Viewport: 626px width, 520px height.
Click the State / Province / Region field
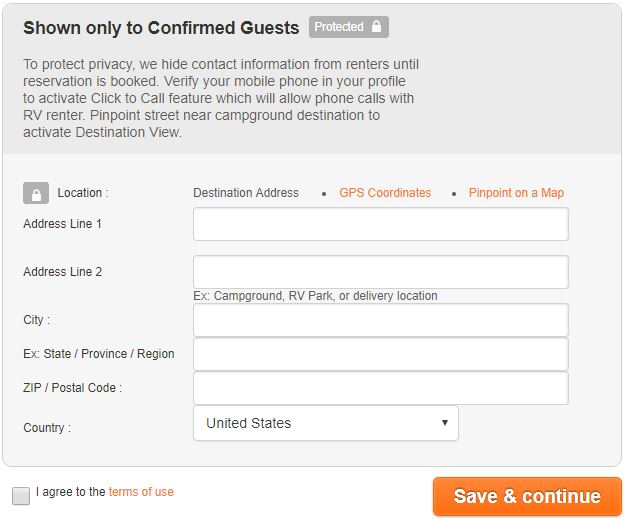pyautogui.click(x=381, y=354)
